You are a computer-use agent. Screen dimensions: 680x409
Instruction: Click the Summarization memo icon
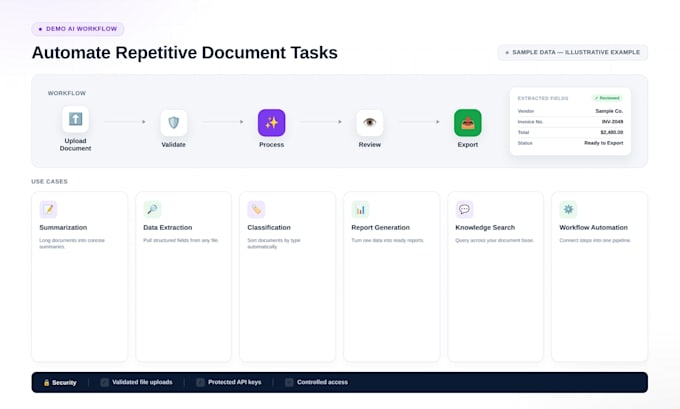[48, 209]
